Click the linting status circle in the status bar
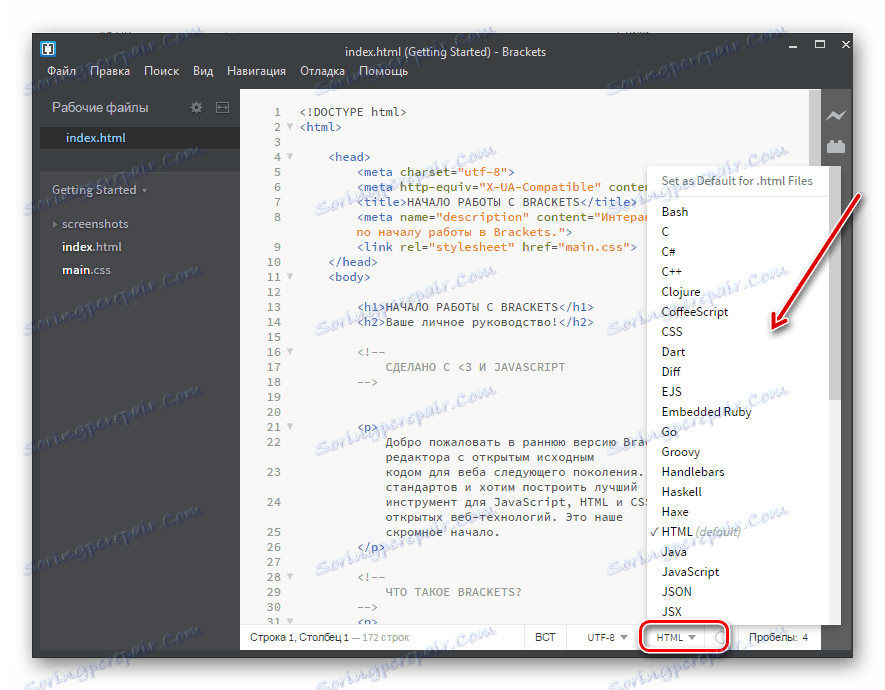This screenshot has width=885, height=690. (x=720, y=637)
